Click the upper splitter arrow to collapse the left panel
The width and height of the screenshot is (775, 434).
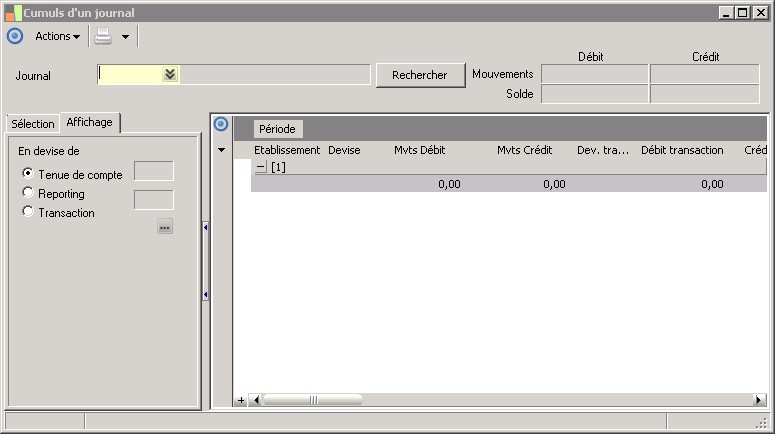pos(205,228)
